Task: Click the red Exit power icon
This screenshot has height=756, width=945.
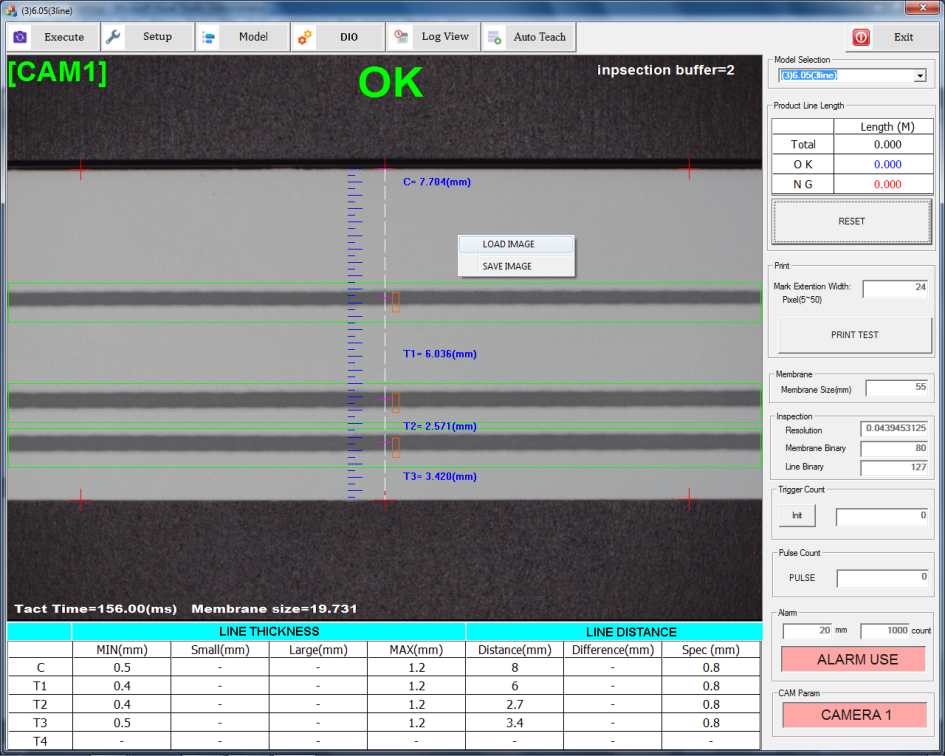Action: [x=861, y=37]
